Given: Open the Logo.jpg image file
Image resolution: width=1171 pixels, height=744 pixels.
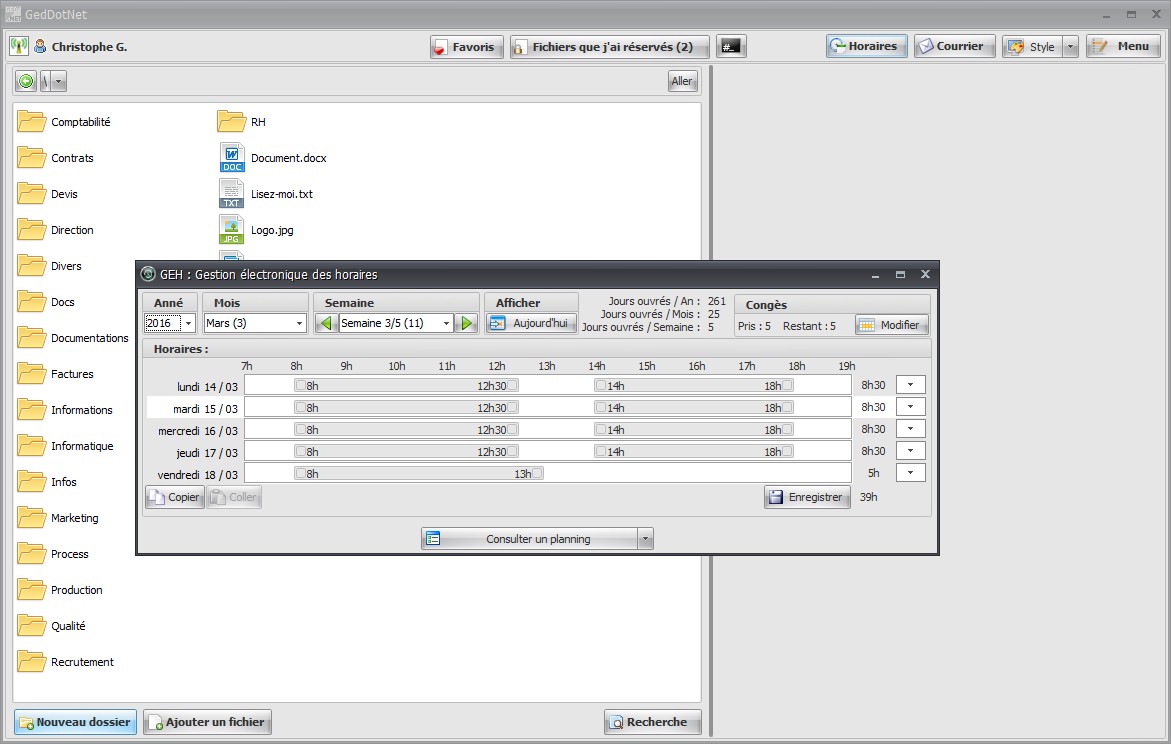Looking at the screenshot, I should [232, 230].
